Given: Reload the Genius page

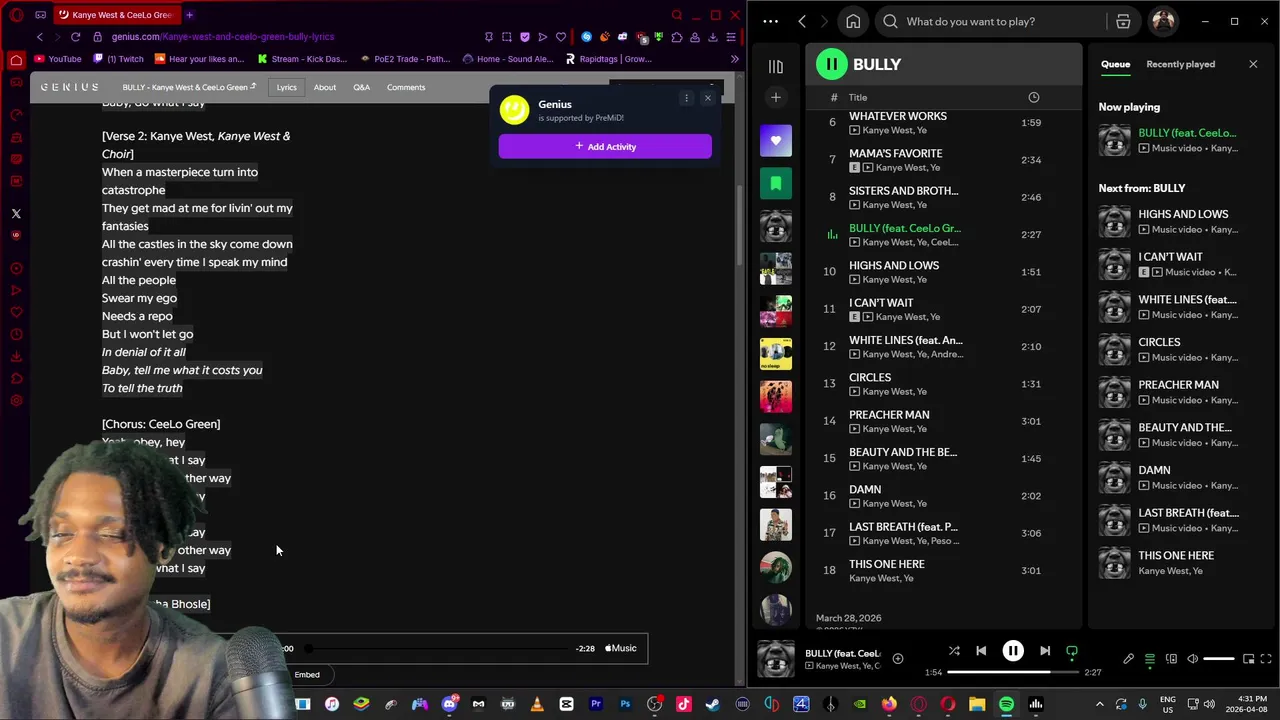Looking at the screenshot, I should [x=75, y=37].
